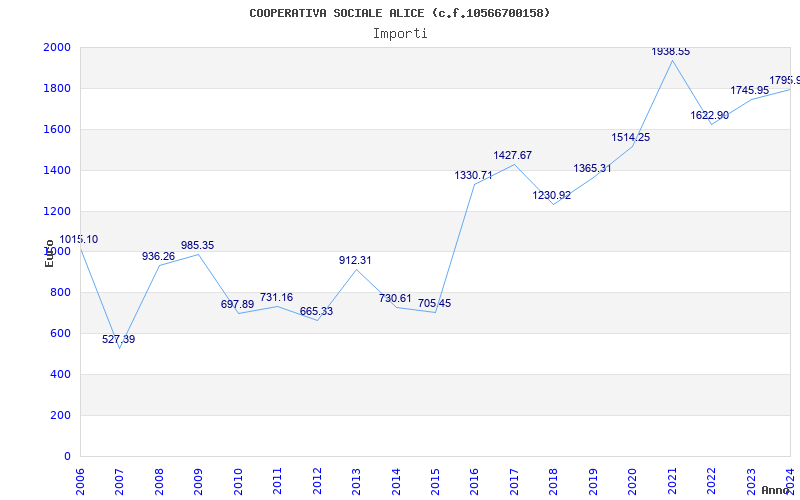Screen dimensions: 800x500
Task: Click data label 1330.71
Action: [x=473, y=176]
